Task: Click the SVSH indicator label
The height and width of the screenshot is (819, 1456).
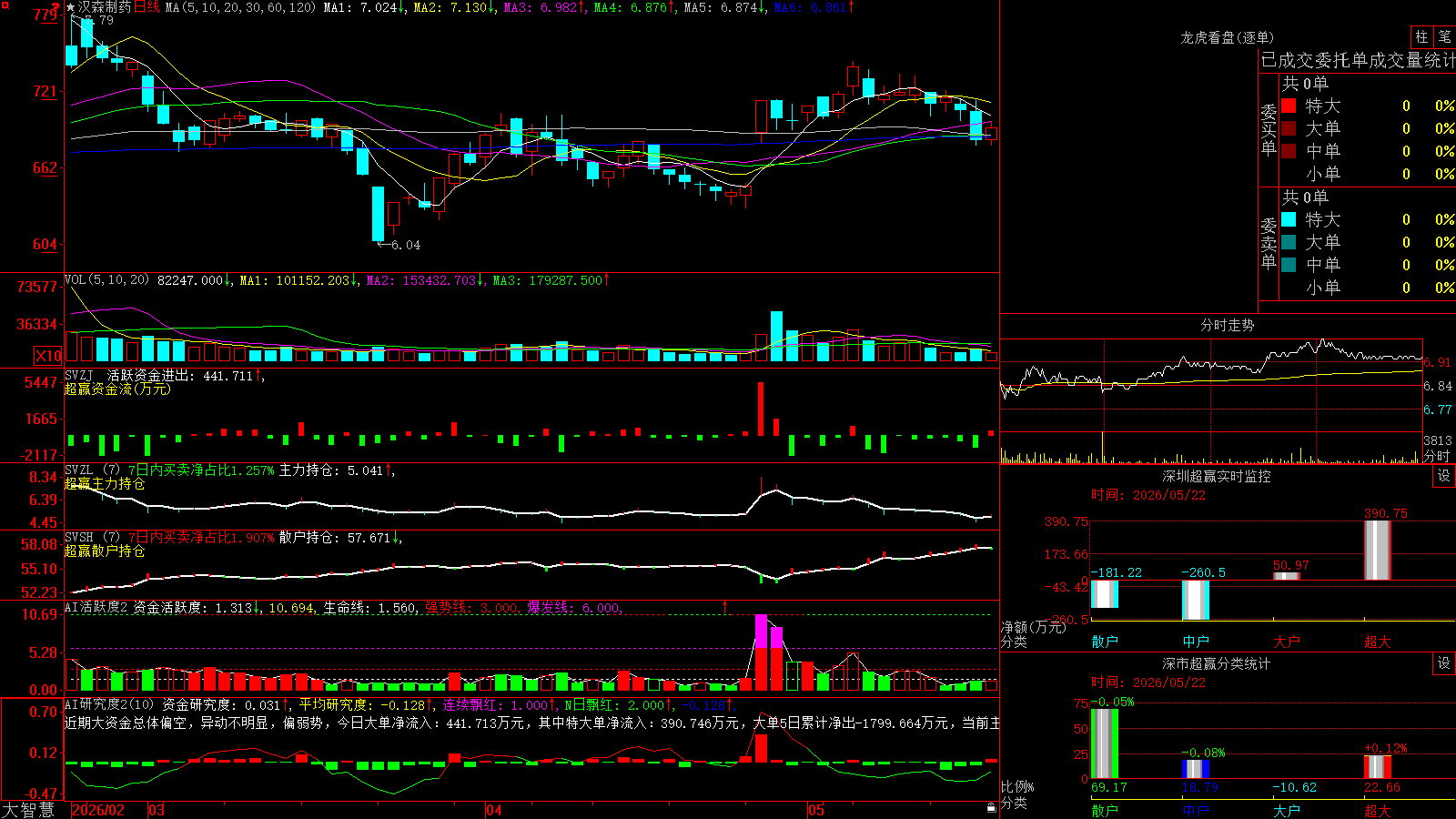Action: [x=79, y=537]
